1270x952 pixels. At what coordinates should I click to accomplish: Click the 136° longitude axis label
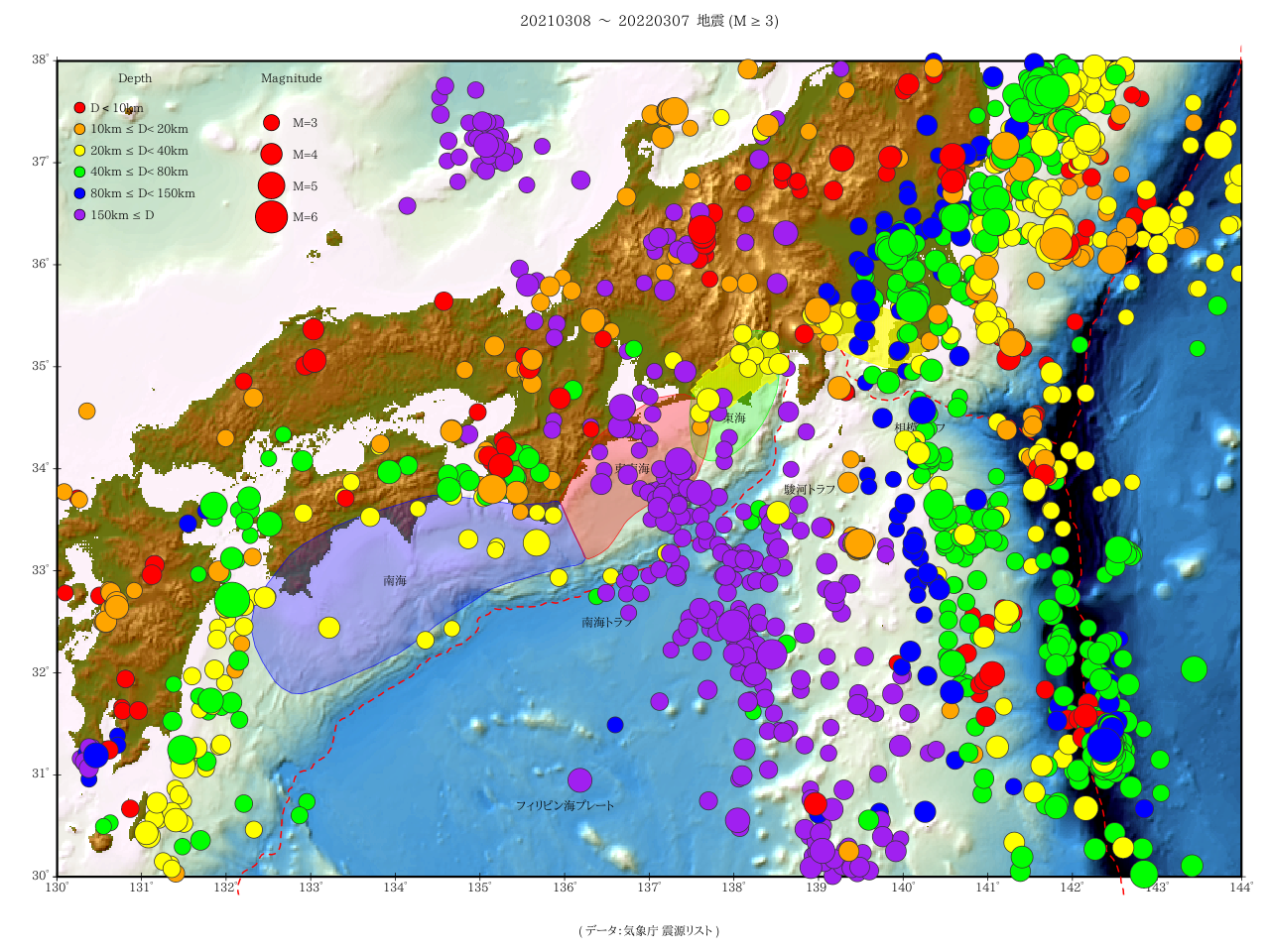[565, 889]
